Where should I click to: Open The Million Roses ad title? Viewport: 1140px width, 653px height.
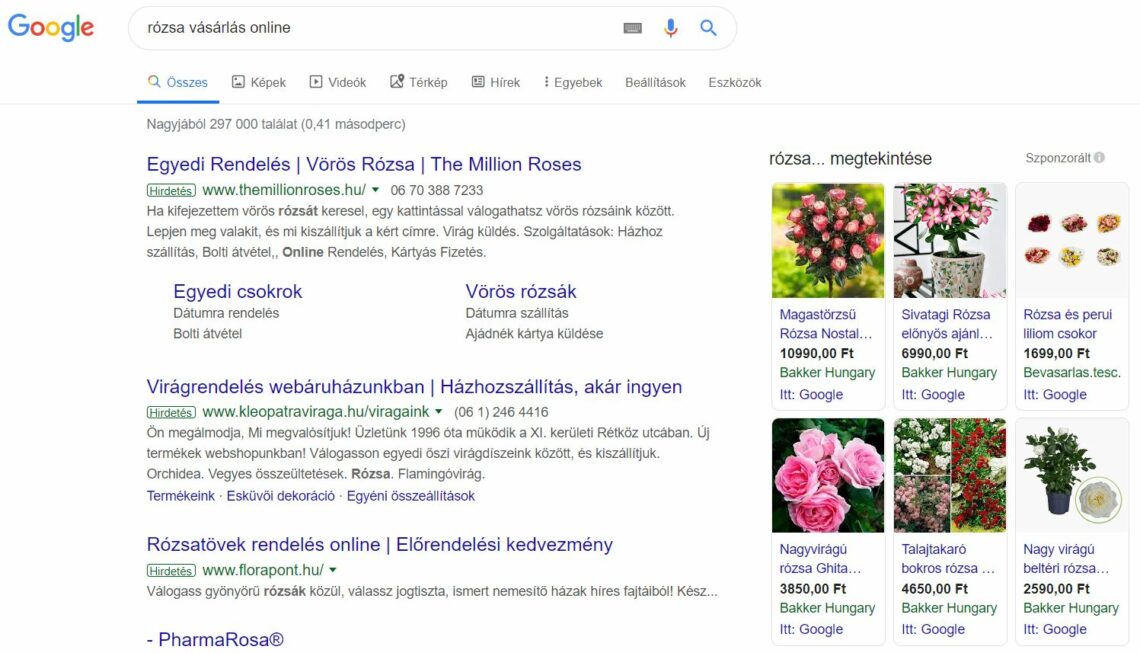coord(364,164)
